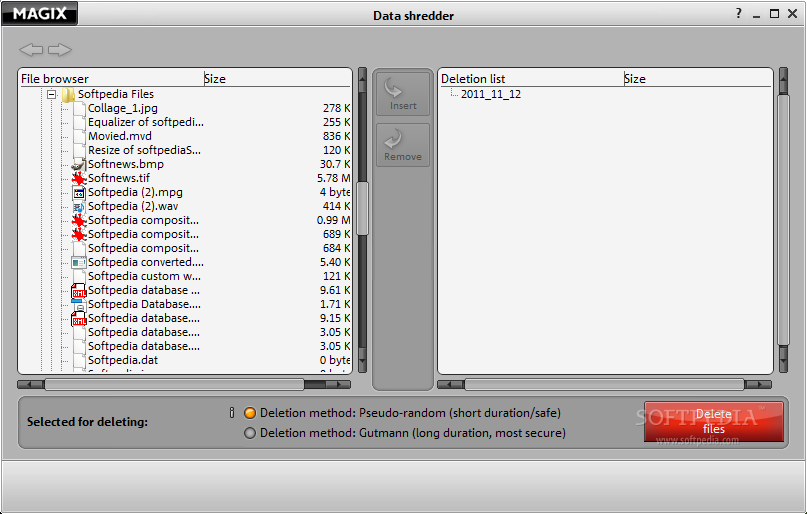Go forward with the right navigation arrow

(x=60, y=50)
